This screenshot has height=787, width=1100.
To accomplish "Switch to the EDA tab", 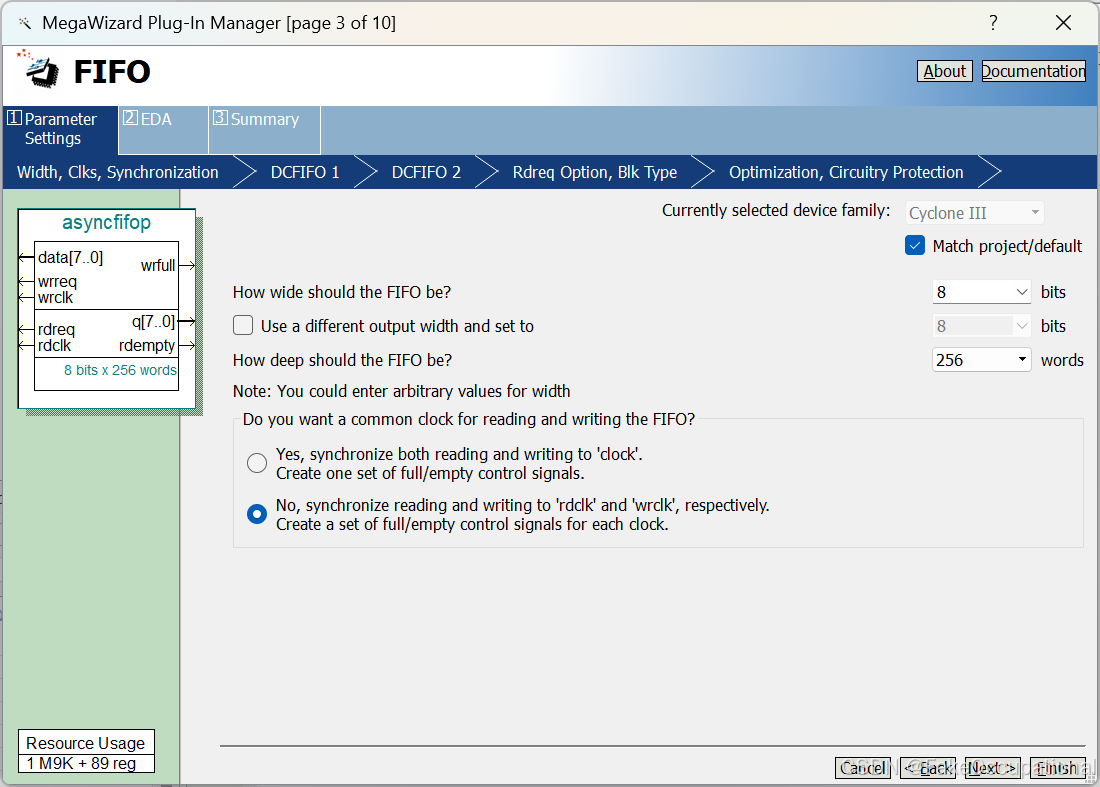I will click(x=163, y=129).
